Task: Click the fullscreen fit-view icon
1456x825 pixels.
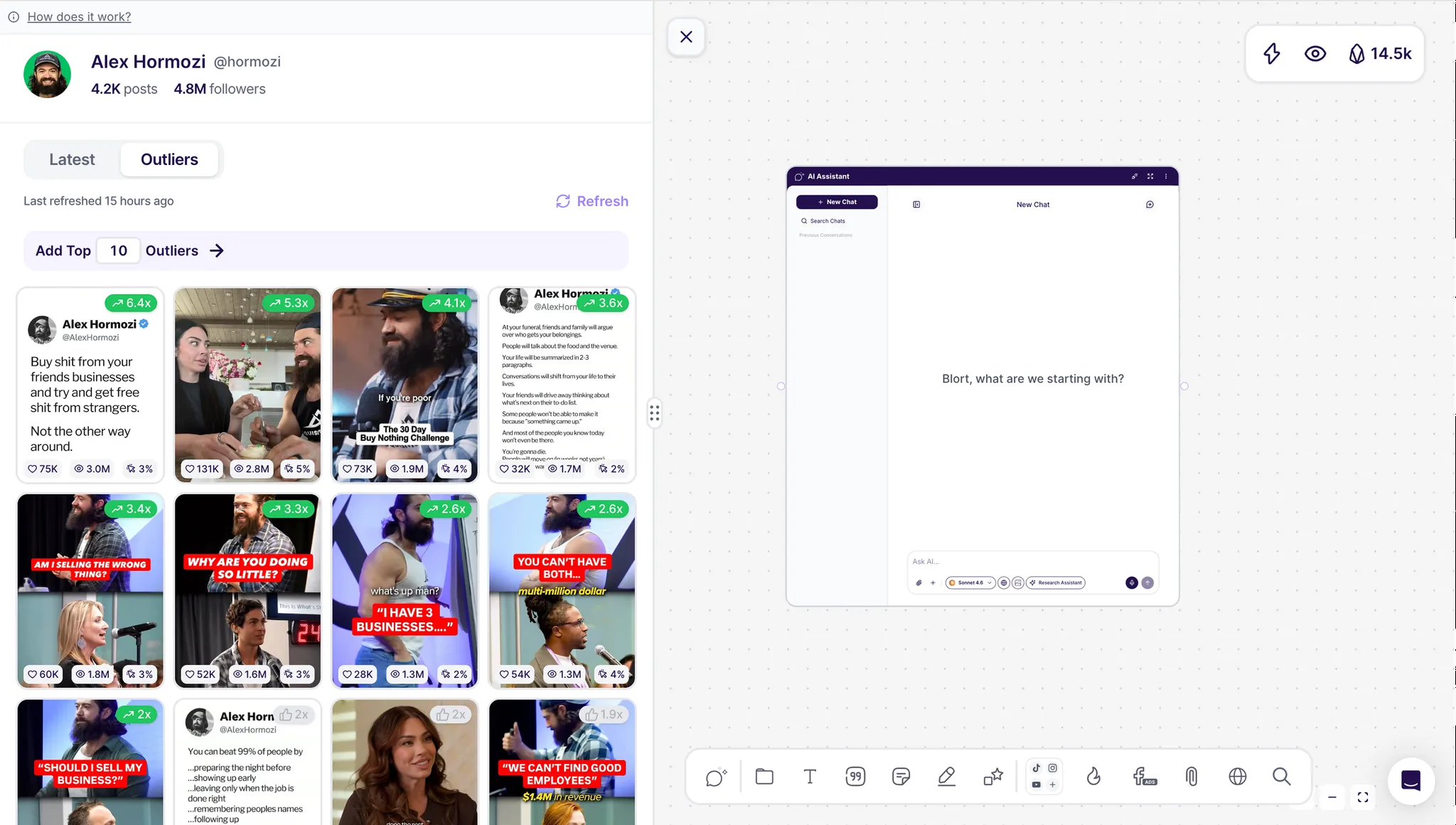Action: click(x=1363, y=797)
